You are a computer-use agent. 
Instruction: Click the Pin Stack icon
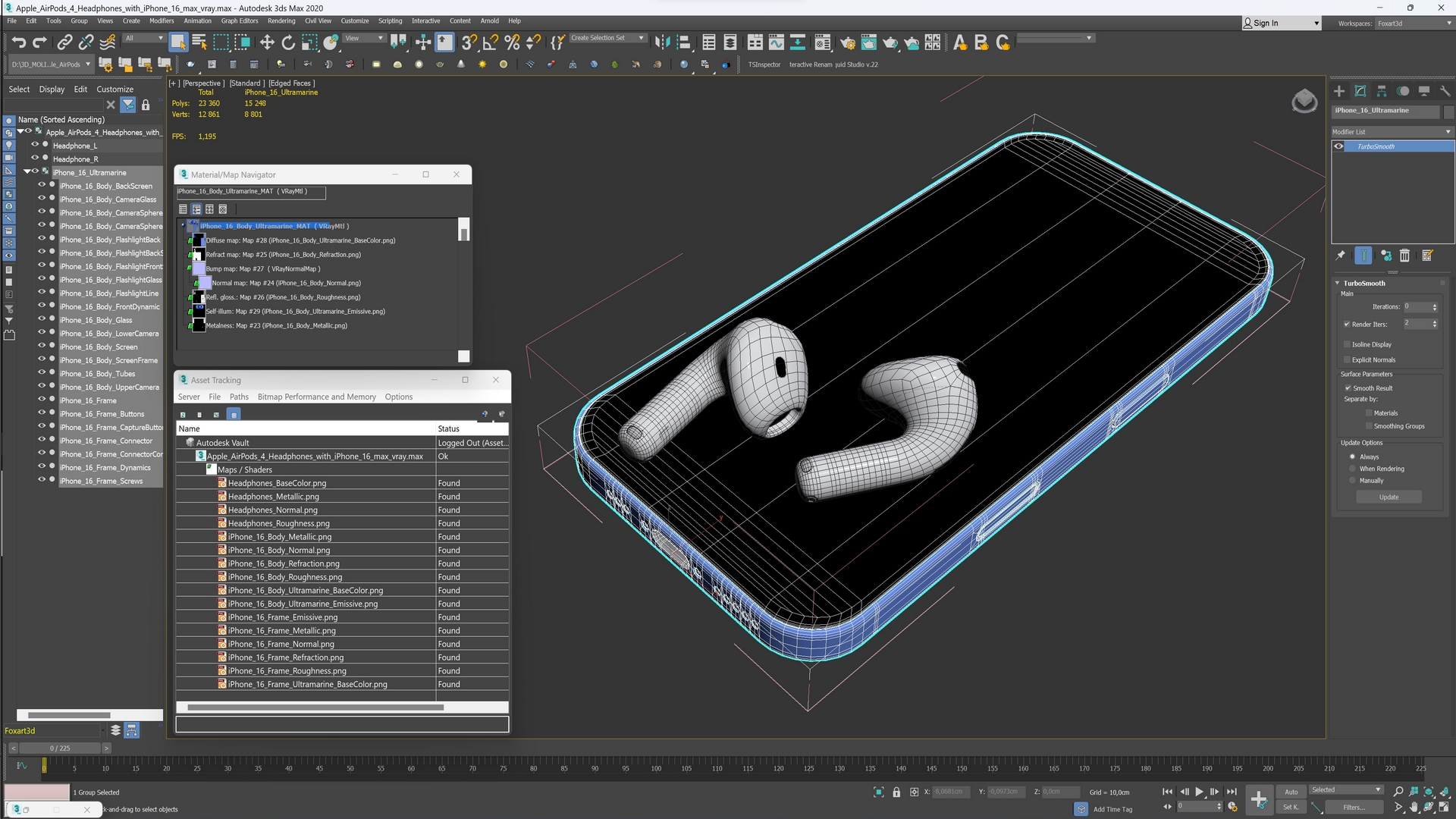1341,256
